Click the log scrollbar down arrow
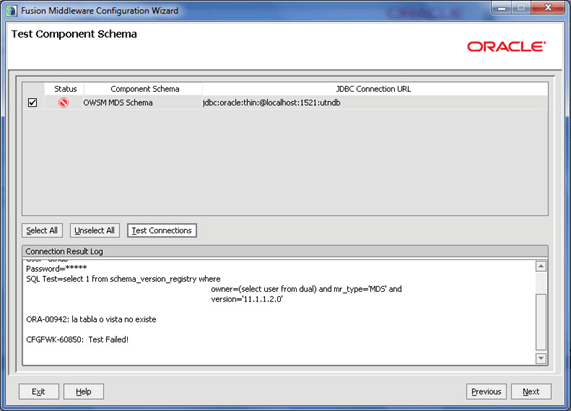 click(x=541, y=358)
